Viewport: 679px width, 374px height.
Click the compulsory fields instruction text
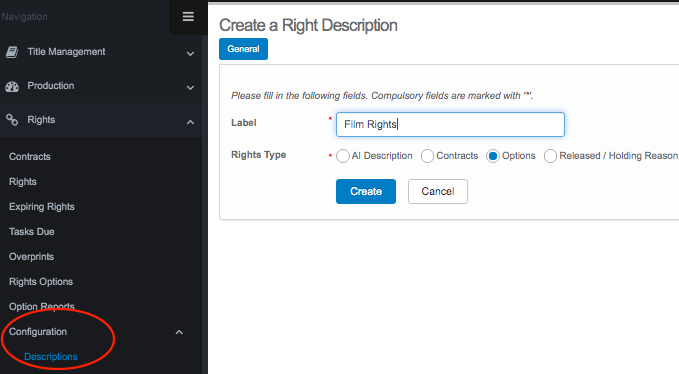point(382,96)
